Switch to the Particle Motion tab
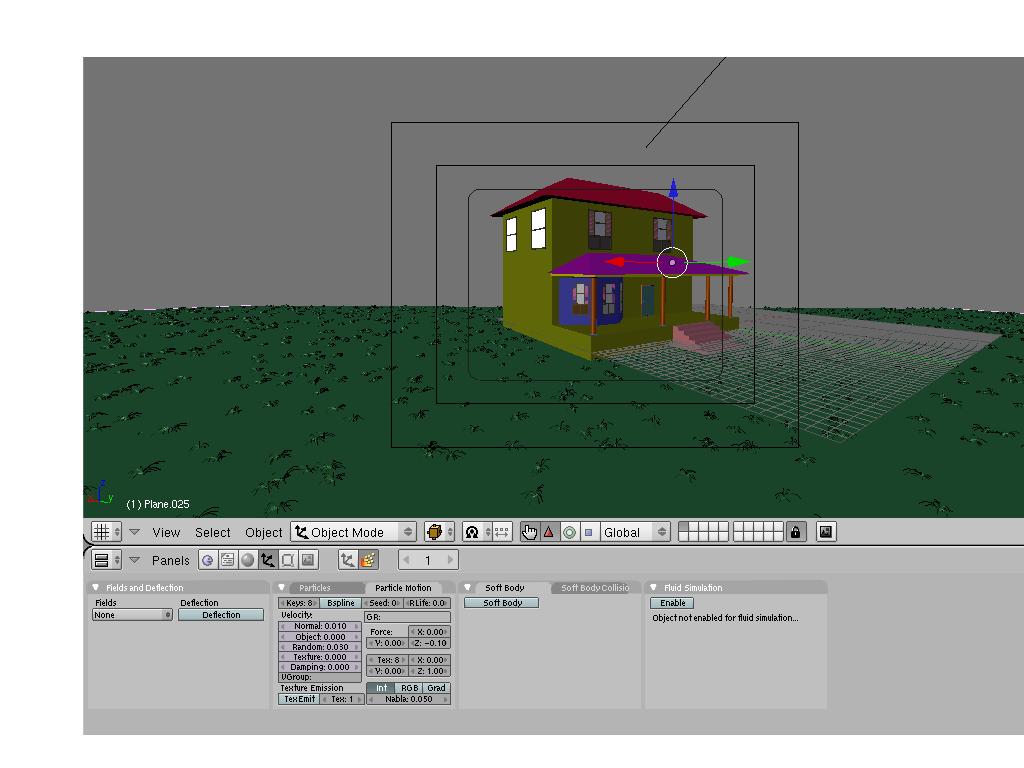 (x=403, y=588)
